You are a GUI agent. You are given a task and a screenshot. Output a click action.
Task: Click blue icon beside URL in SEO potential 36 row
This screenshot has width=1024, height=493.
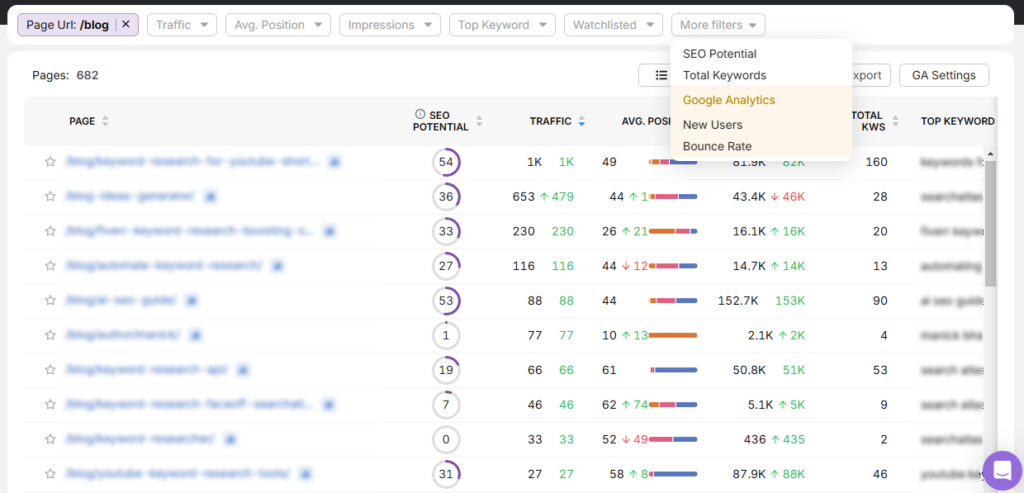[x=212, y=196]
